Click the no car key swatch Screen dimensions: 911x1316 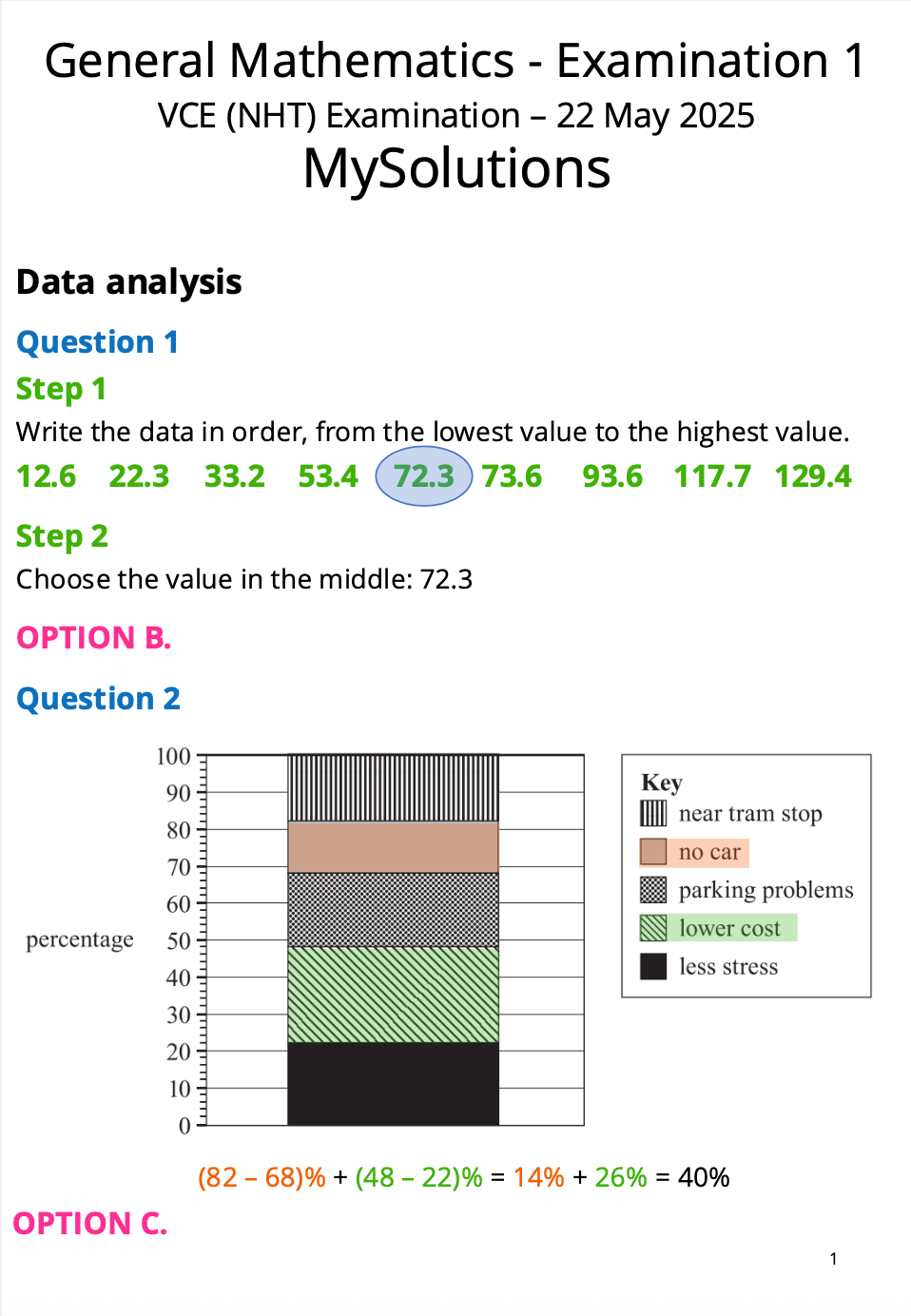pos(653,851)
